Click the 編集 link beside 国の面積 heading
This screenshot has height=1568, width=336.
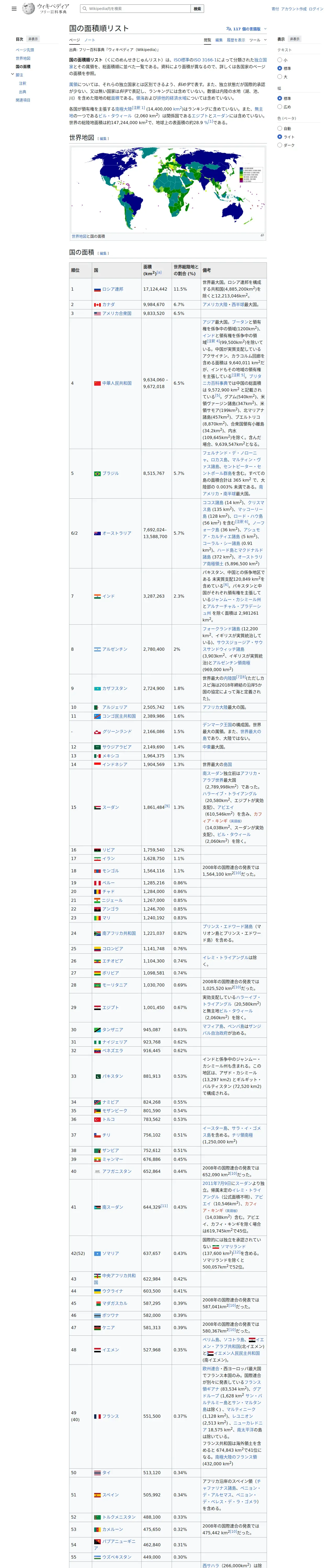tap(104, 253)
